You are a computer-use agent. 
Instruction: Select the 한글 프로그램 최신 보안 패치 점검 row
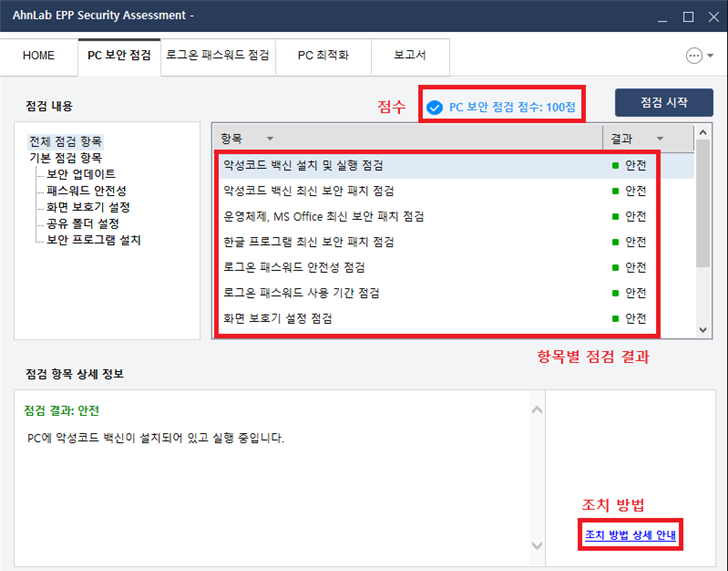tap(309, 242)
